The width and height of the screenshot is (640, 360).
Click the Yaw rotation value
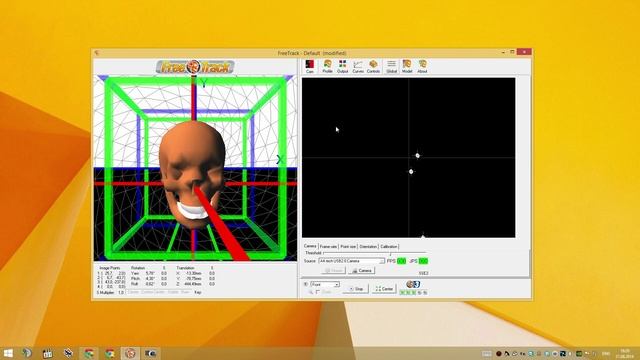click(x=150, y=273)
